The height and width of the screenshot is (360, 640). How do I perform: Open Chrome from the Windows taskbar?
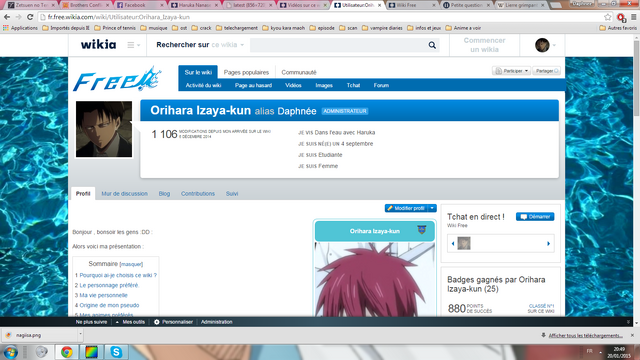tap(67, 352)
